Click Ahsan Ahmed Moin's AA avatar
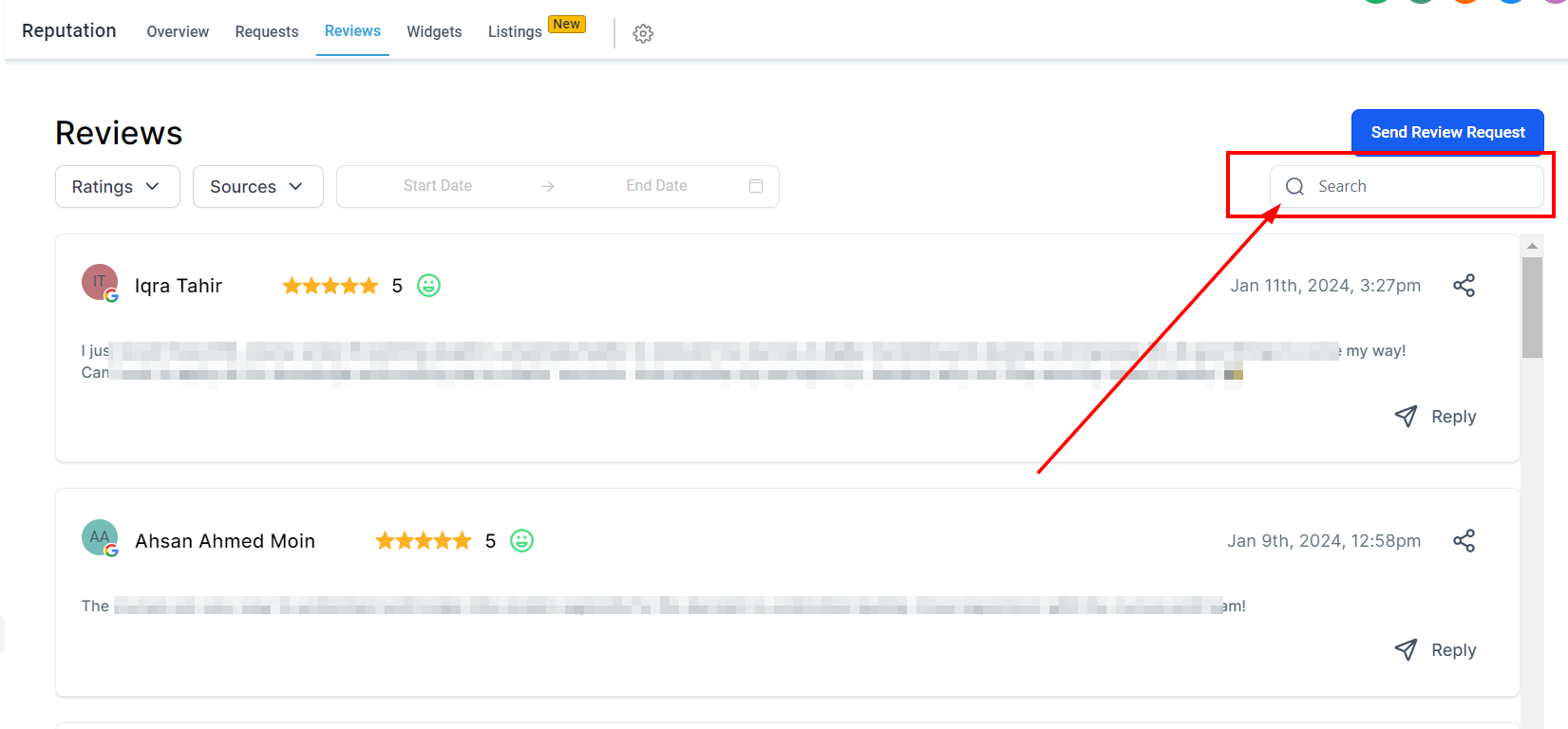 (x=100, y=538)
